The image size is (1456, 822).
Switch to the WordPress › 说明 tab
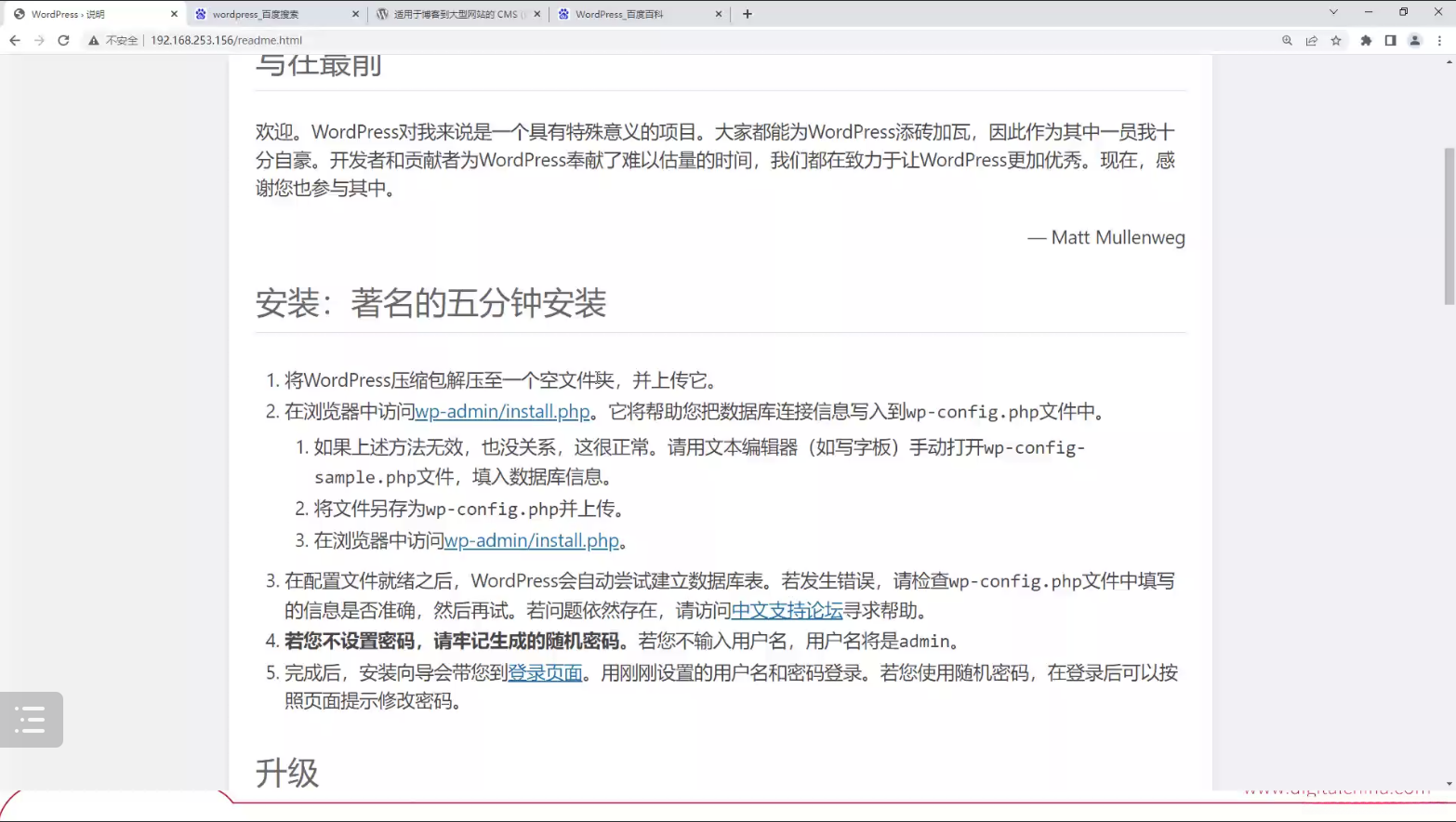(93, 14)
